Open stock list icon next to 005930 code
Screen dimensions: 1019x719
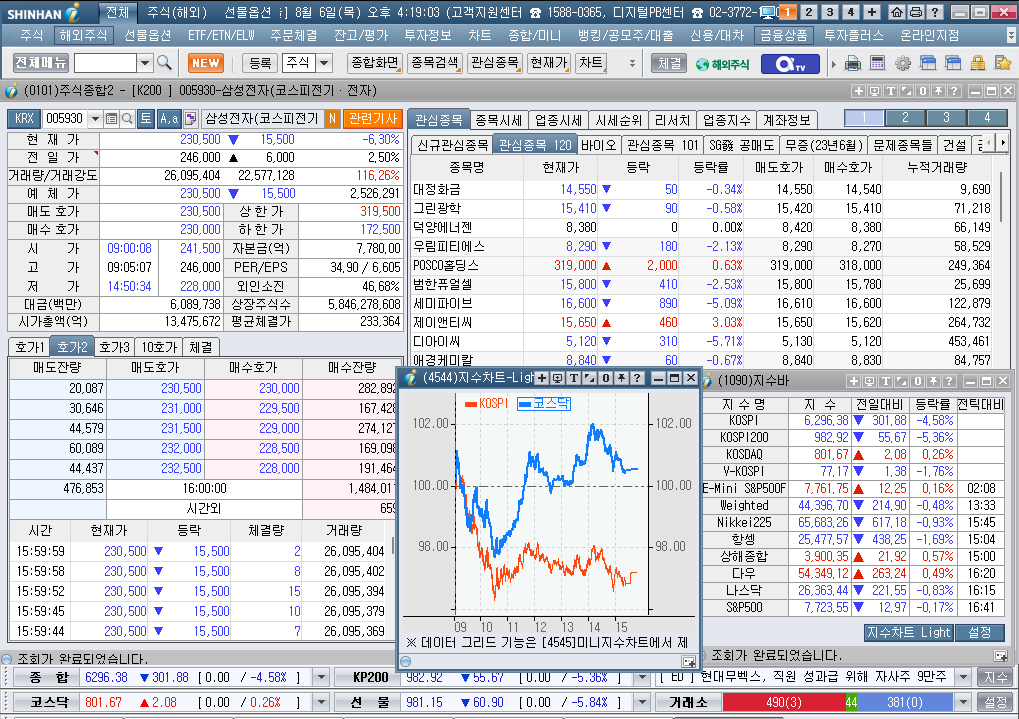111,119
